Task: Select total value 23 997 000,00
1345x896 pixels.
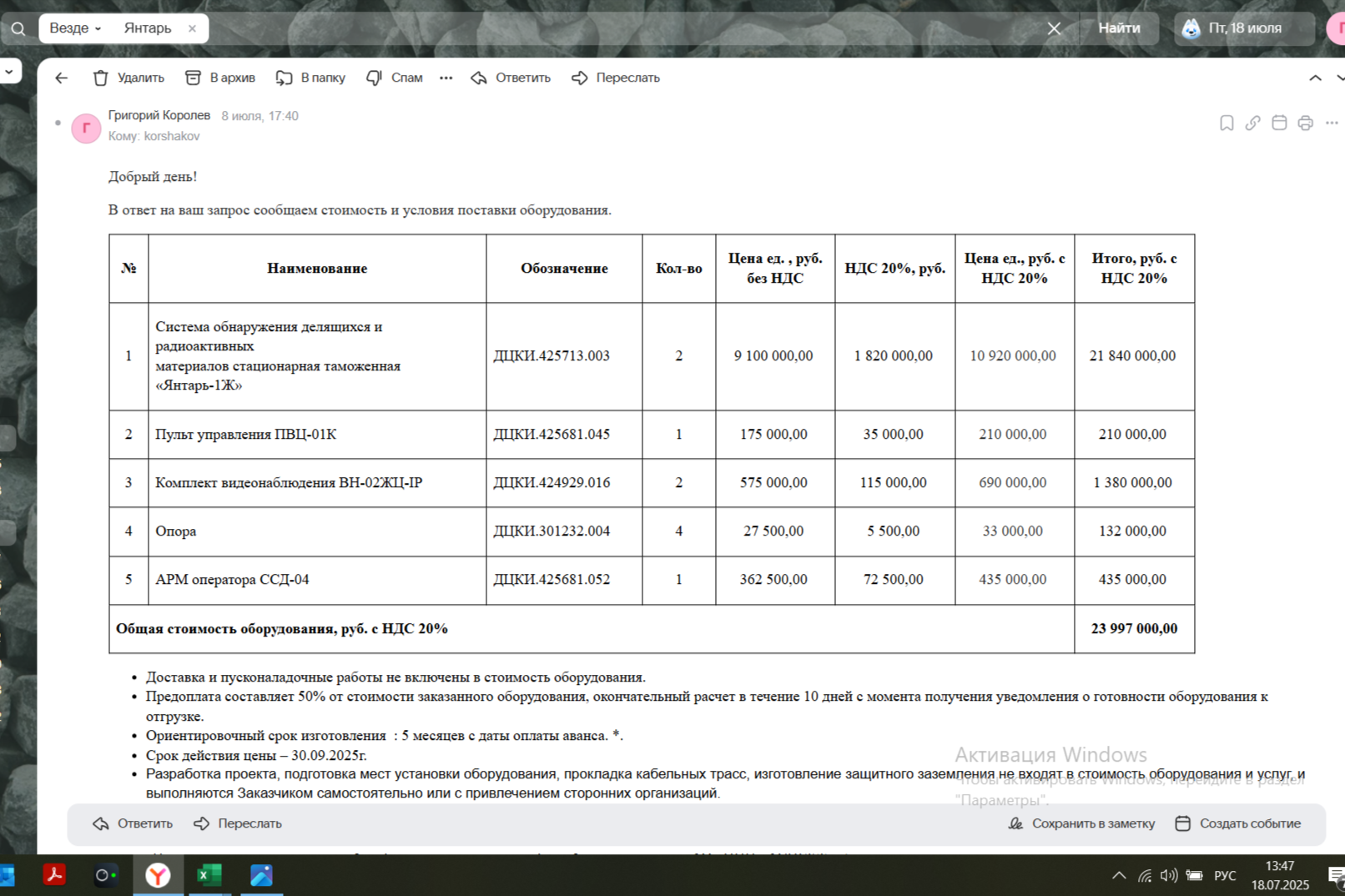Action: pyautogui.click(x=1134, y=629)
